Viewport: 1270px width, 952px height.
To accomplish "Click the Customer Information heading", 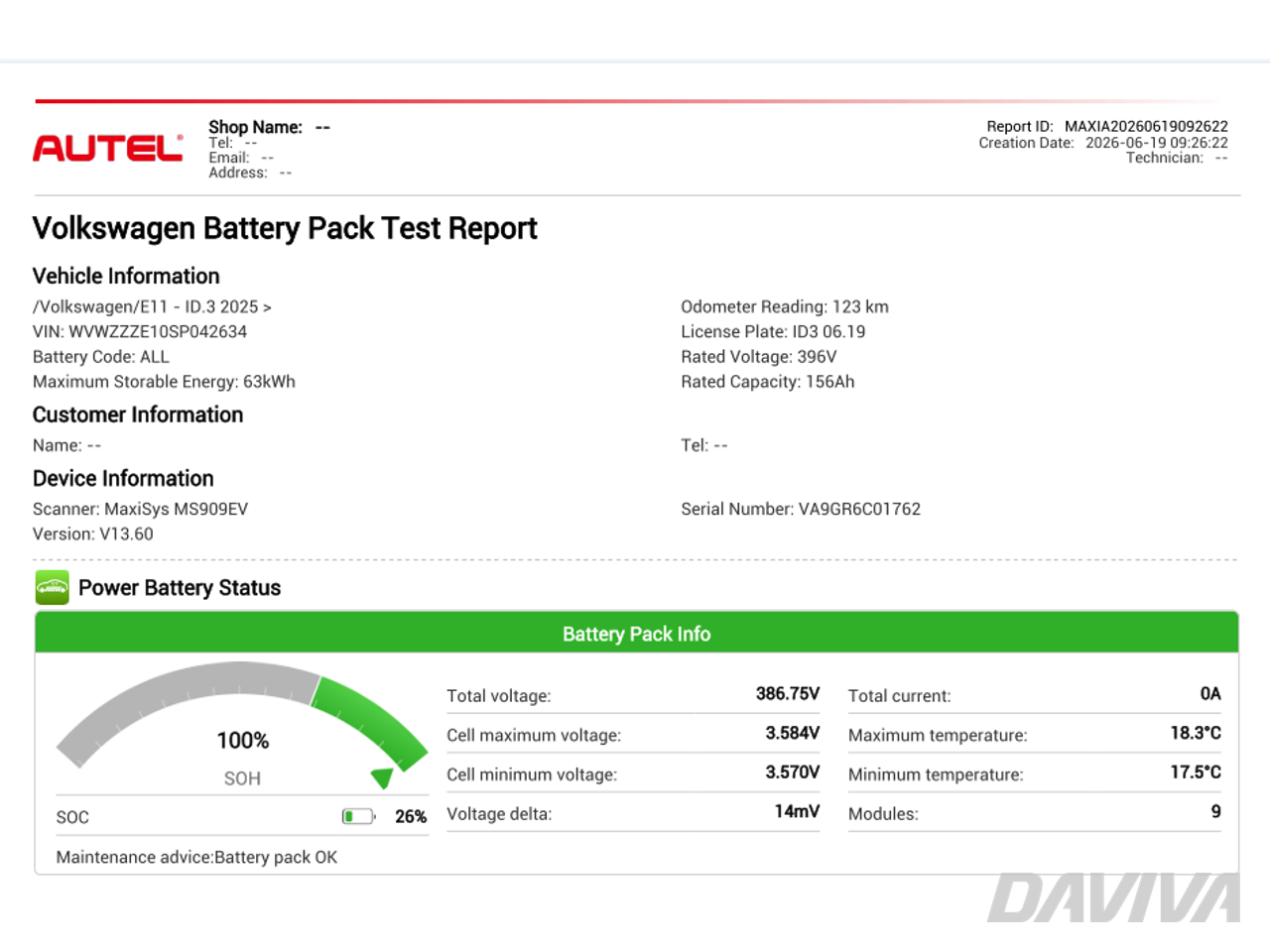I will [138, 415].
